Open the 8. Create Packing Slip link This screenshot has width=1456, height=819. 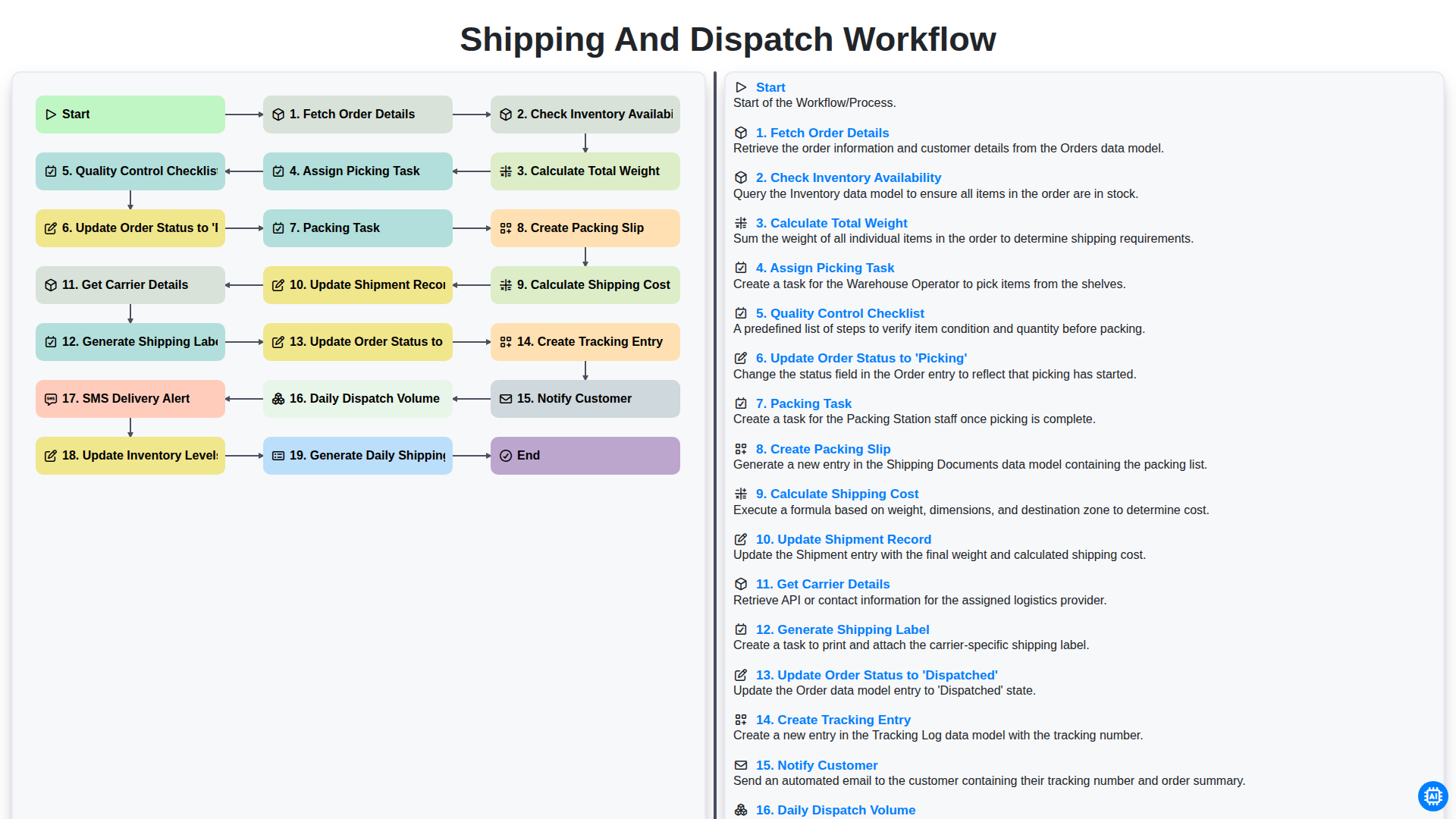coord(823,449)
